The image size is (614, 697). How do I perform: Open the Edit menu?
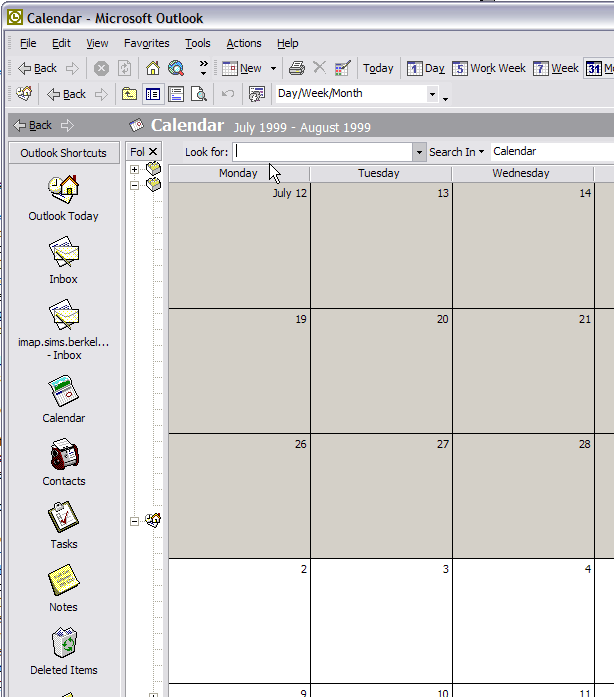coord(61,43)
